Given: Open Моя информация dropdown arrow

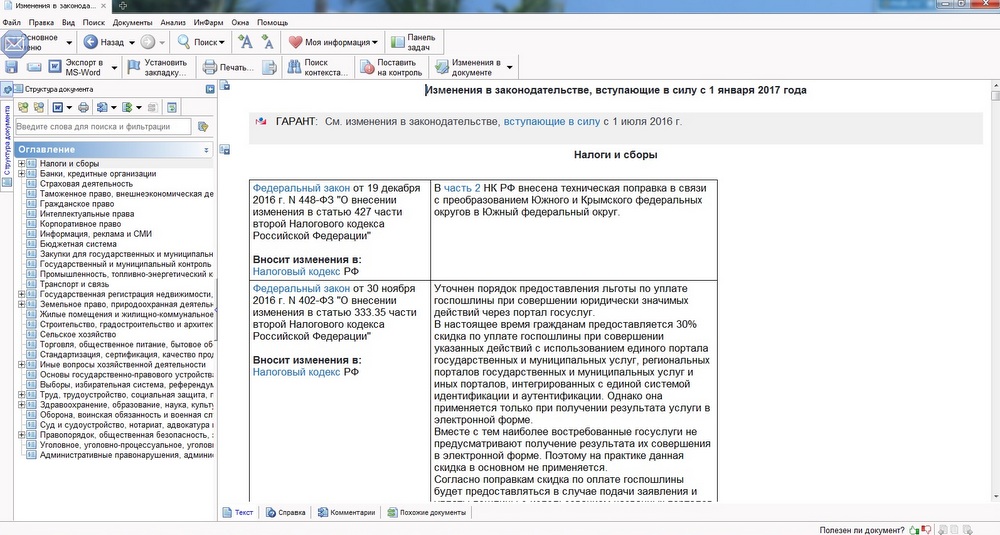Looking at the screenshot, I should tap(375, 43).
